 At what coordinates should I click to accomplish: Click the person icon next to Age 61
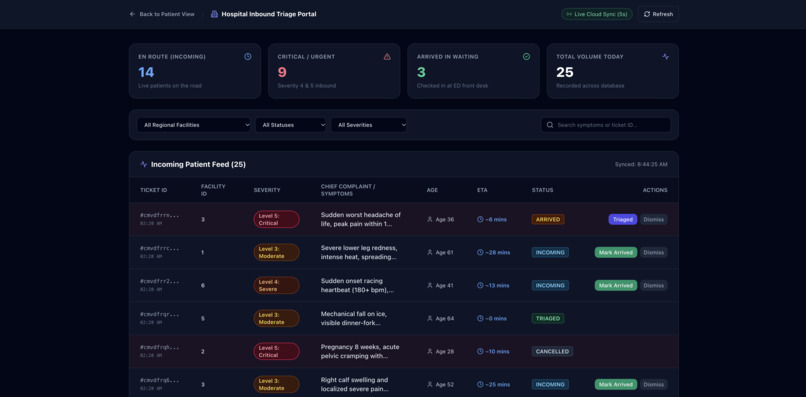pyautogui.click(x=430, y=252)
